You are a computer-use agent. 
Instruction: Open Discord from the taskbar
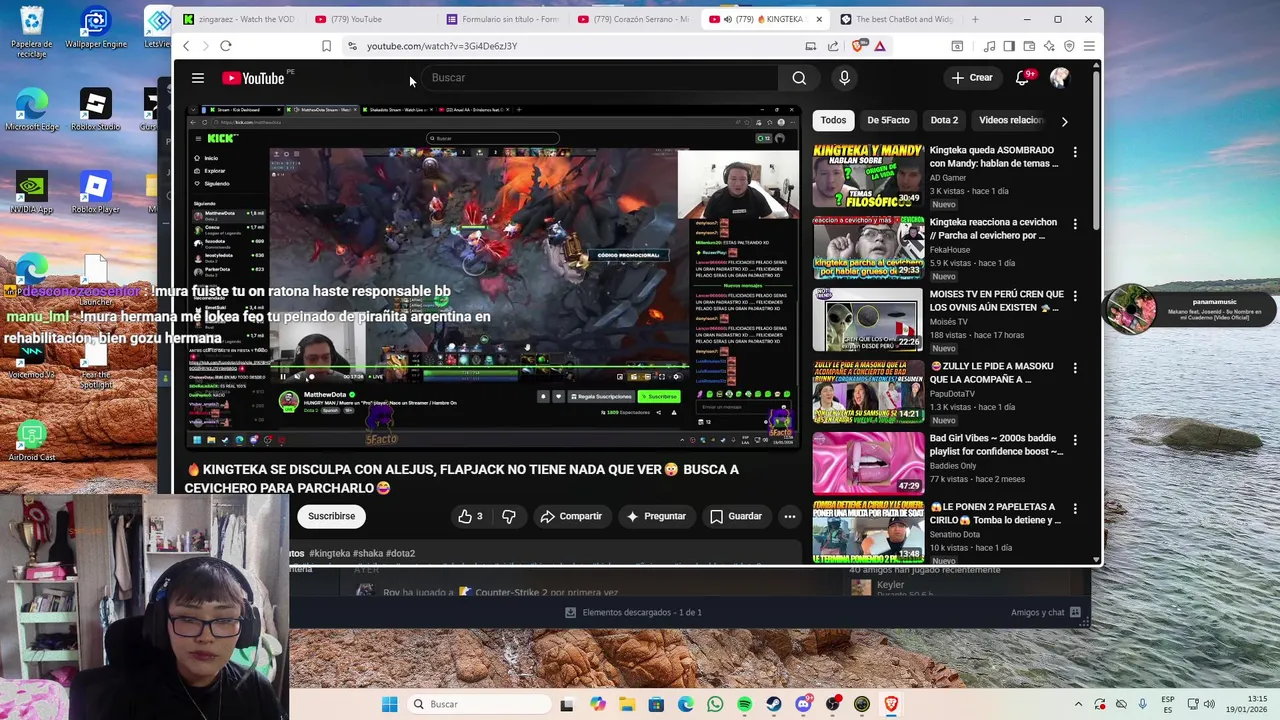803,704
